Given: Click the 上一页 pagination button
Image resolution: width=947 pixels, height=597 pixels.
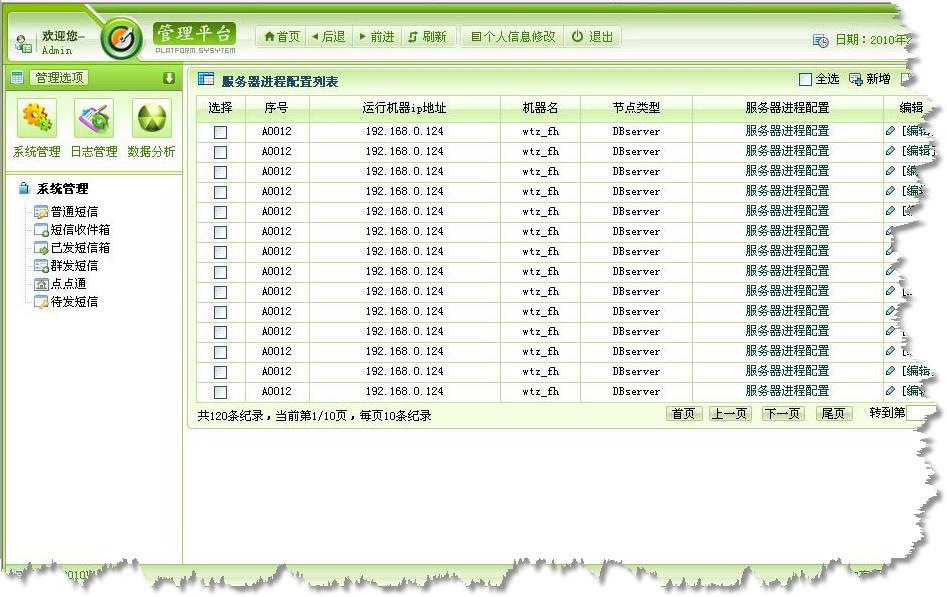Looking at the screenshot, I should coord(730,414).
